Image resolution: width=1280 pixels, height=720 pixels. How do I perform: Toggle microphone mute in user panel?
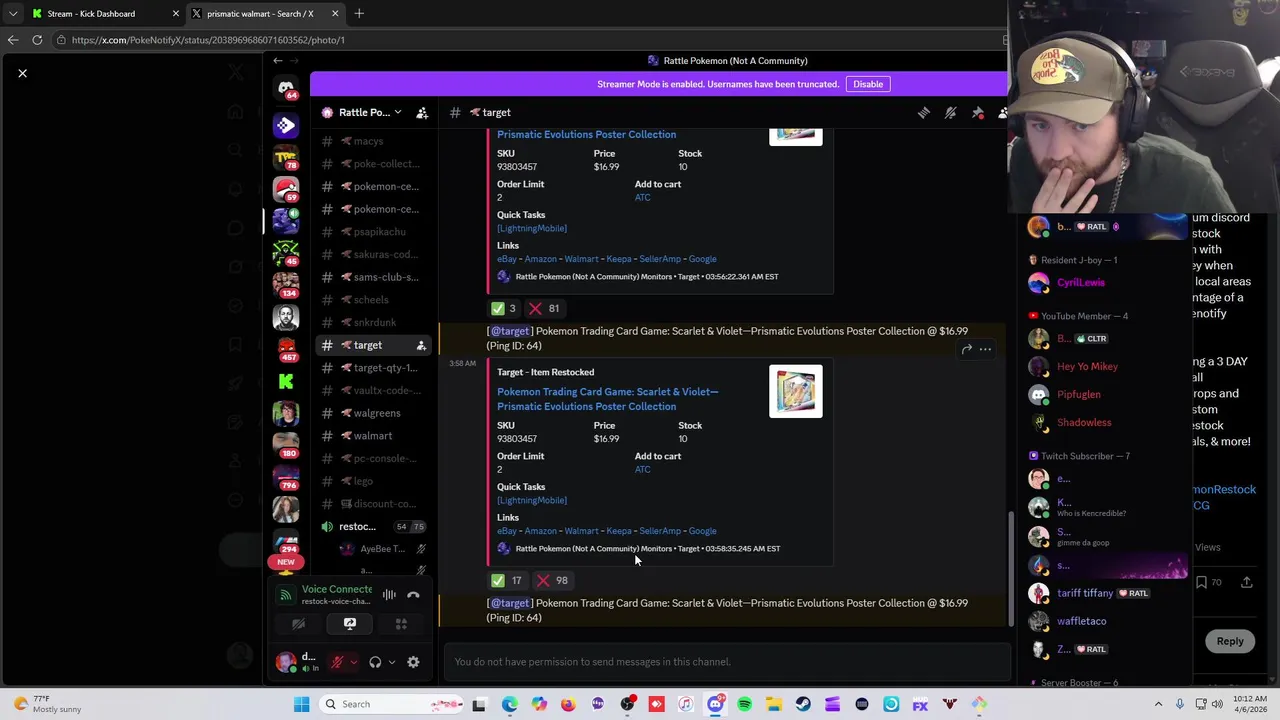coord(337,662)
